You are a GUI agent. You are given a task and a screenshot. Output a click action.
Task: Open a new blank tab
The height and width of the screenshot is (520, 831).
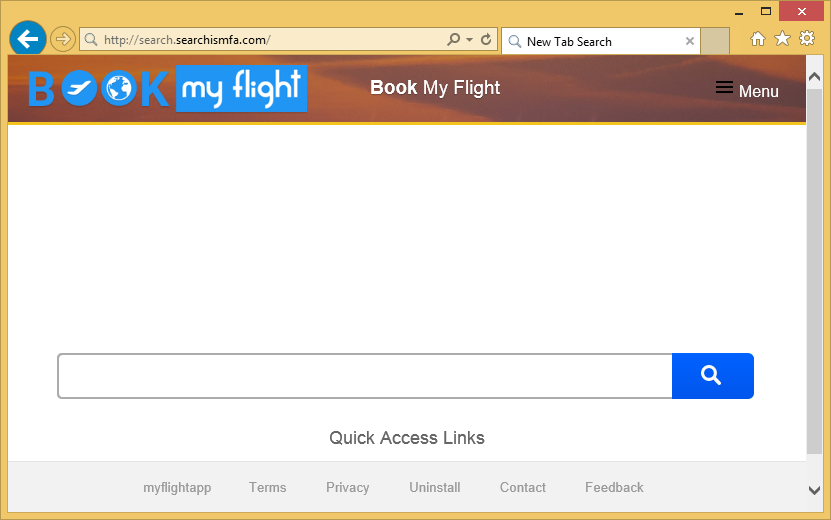coord(715,41)
